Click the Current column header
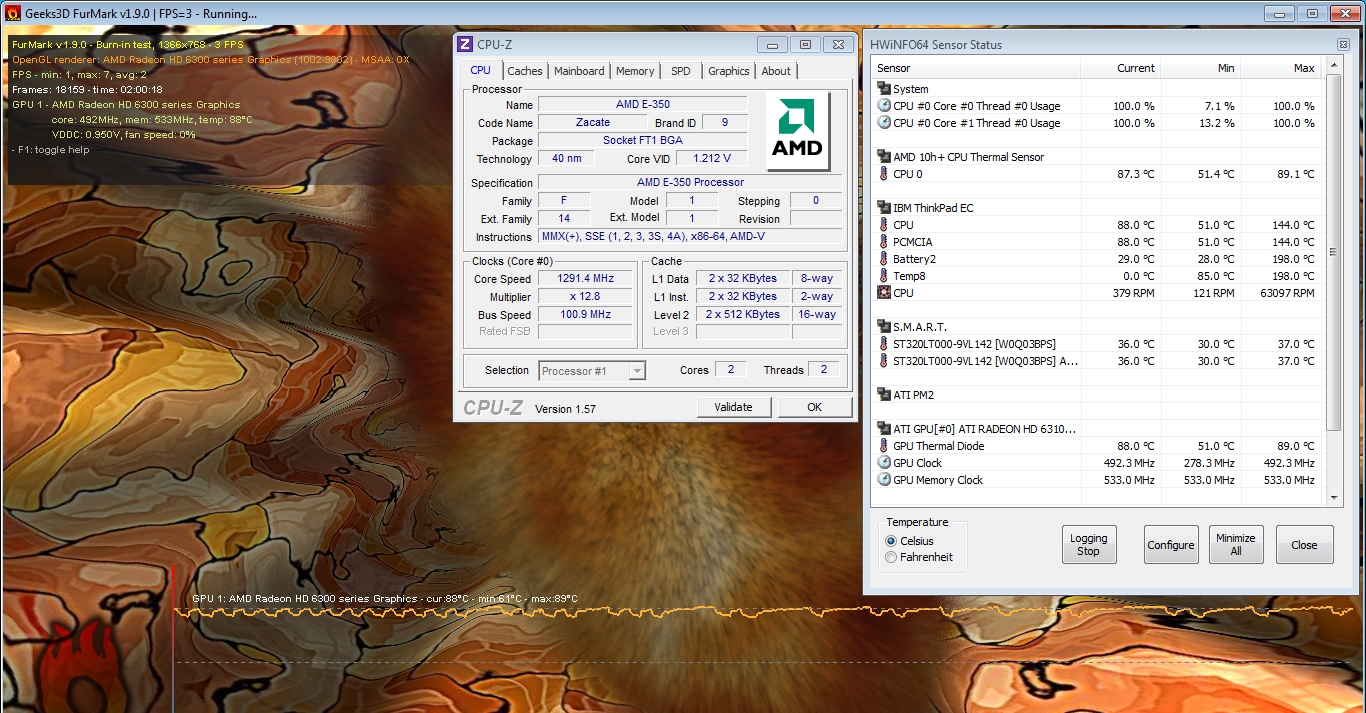Viewport: 1366px width, 713px height. pyautogui.click(x=1120, y=68)
